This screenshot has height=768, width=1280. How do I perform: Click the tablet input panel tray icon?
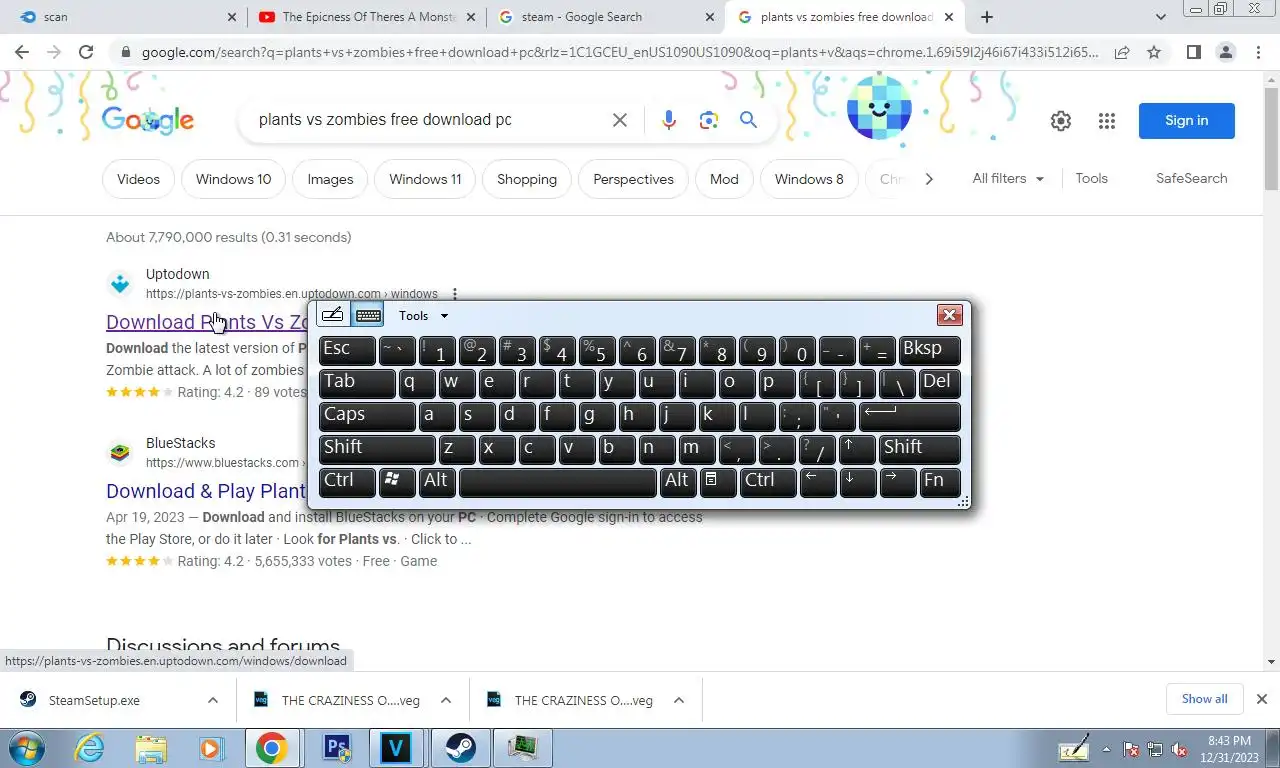coord(1075,748)
